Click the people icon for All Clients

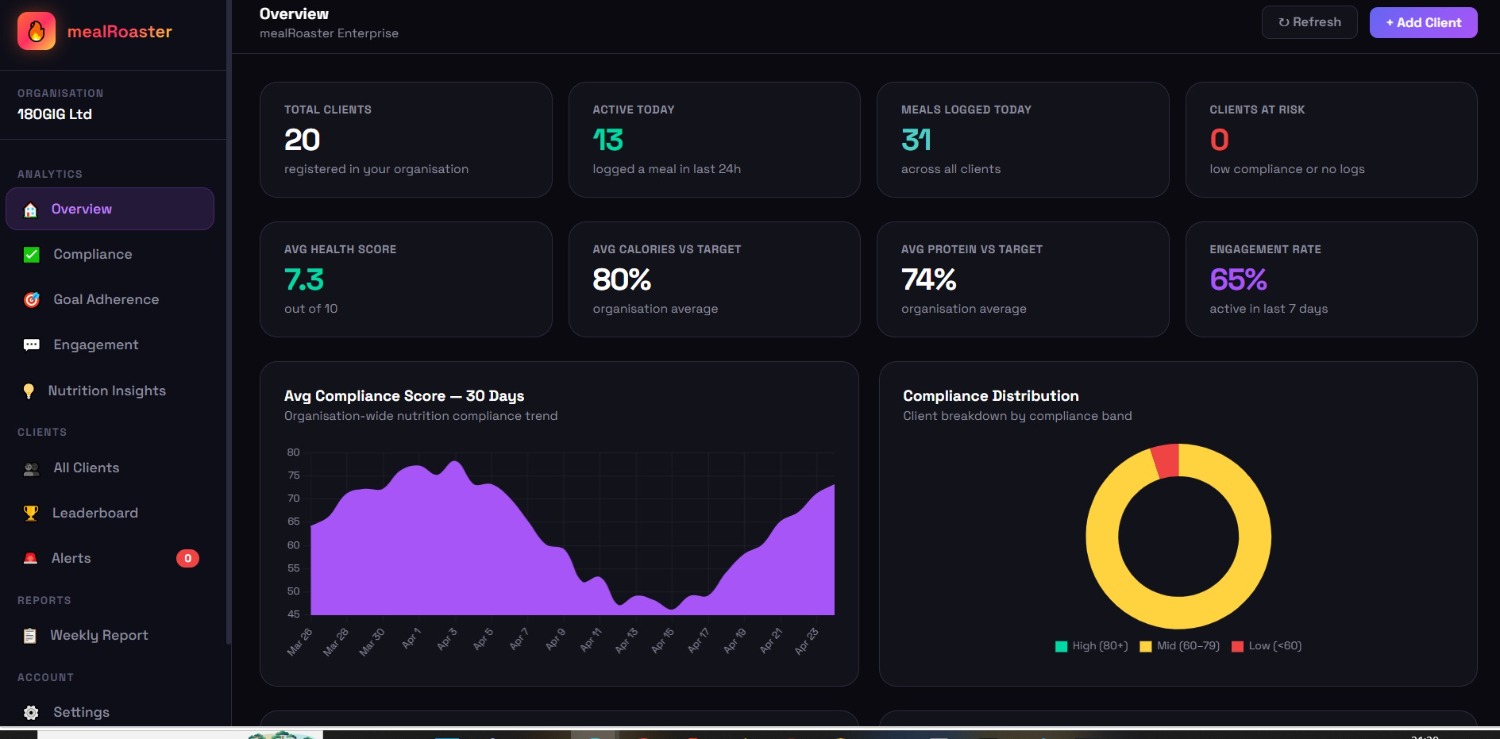point(32,468)
